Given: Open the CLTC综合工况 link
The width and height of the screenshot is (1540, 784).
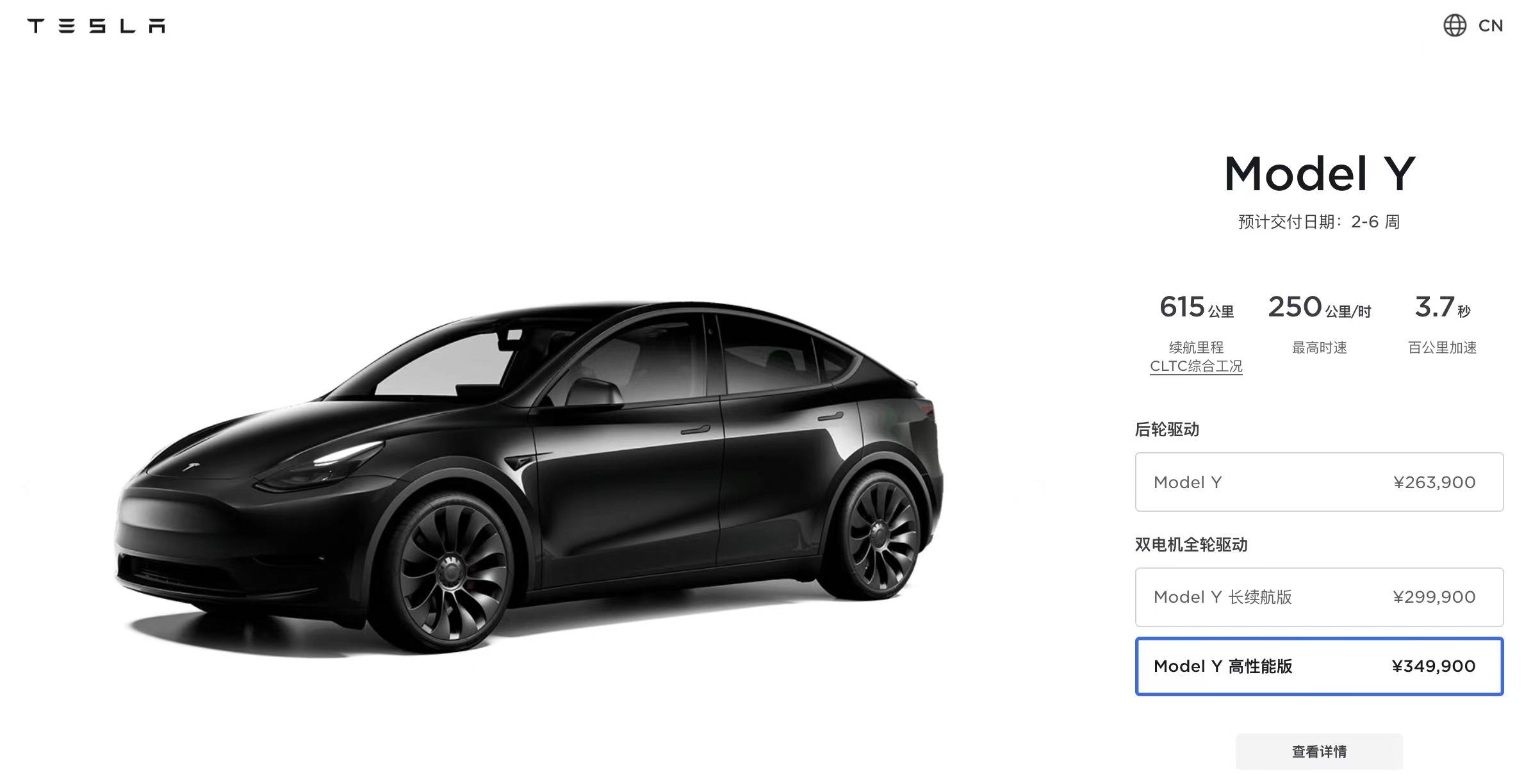Looking at the screenshot, I should pyautogui.click(x=1196, y=366).
